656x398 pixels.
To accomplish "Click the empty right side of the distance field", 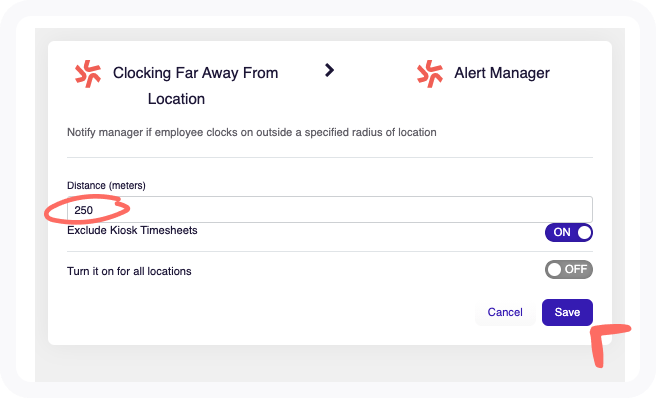I will pyautogui.click(x=460, y=209).
